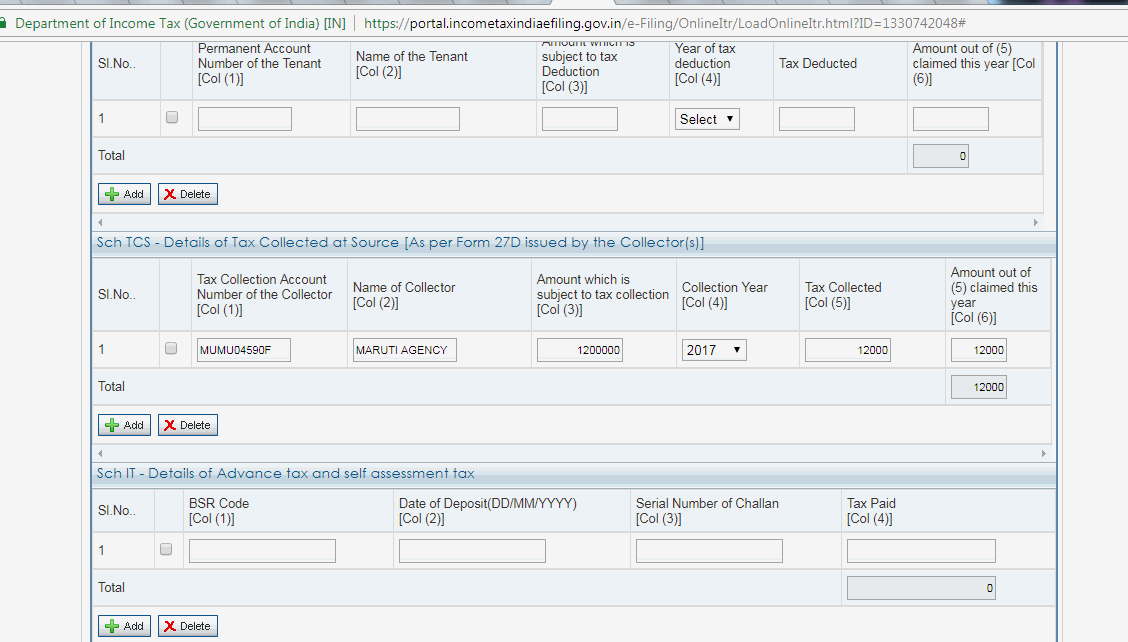Click the Tax Collected field showing 12000

click(x=846, y=349)
